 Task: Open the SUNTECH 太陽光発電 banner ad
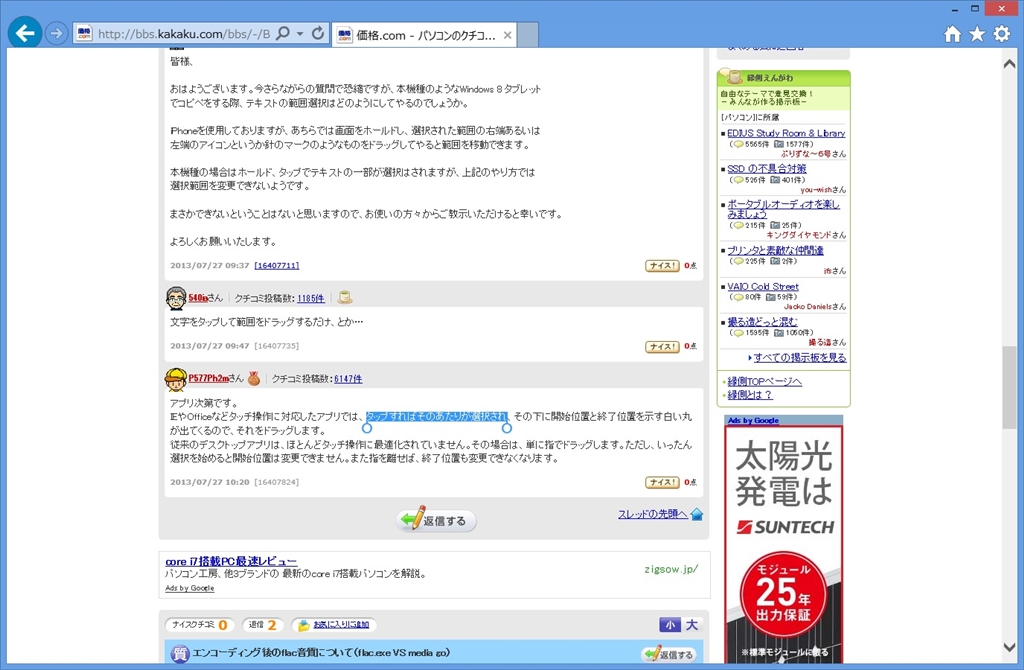784,544
